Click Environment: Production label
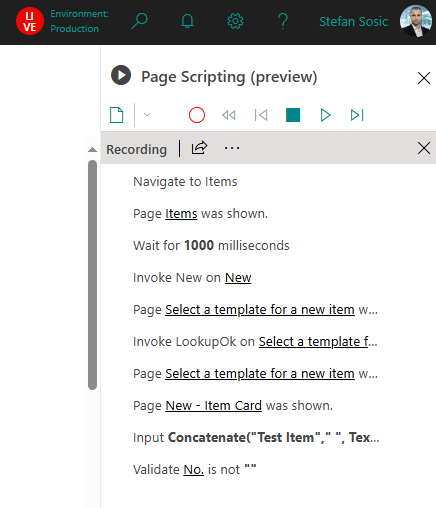Image resolution: width=436 pixels, height=508 pixels. click(79, 21)
